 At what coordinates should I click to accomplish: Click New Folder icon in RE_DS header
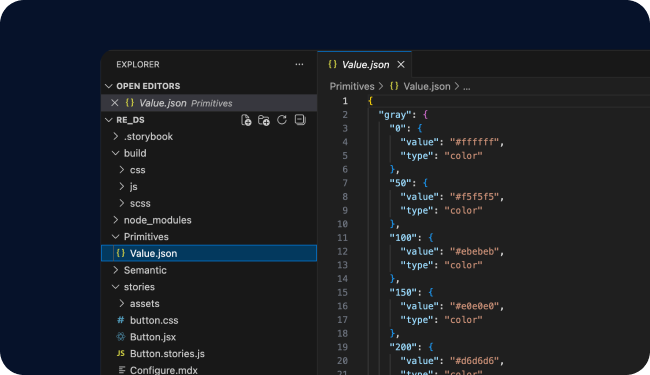(264, 120)
